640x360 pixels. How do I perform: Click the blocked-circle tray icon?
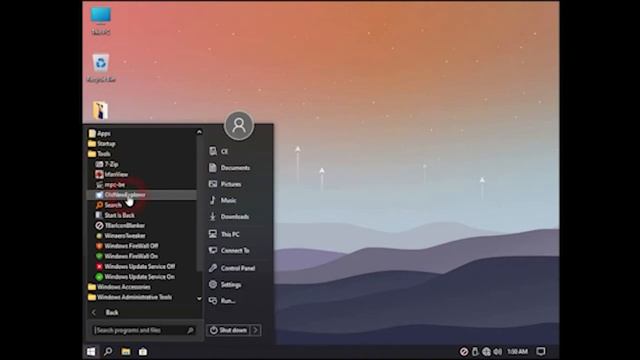[x=464, y=351]
